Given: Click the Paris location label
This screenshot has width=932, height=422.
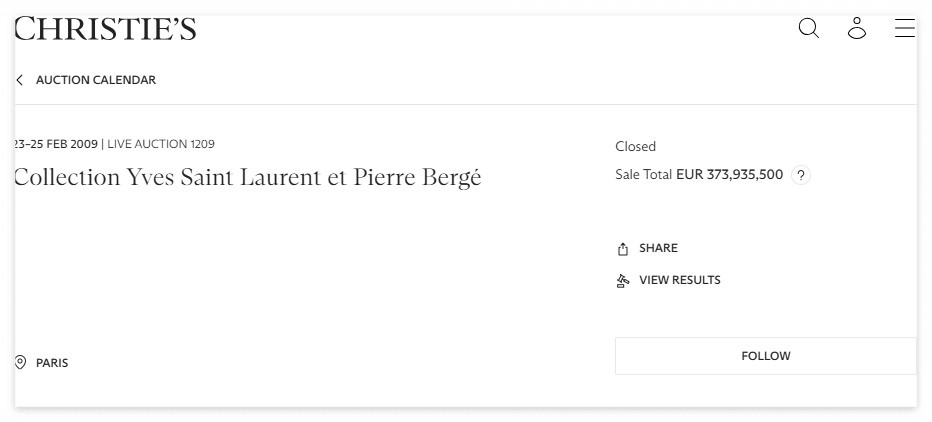Looking at the screenshot, I should [52, 363].
